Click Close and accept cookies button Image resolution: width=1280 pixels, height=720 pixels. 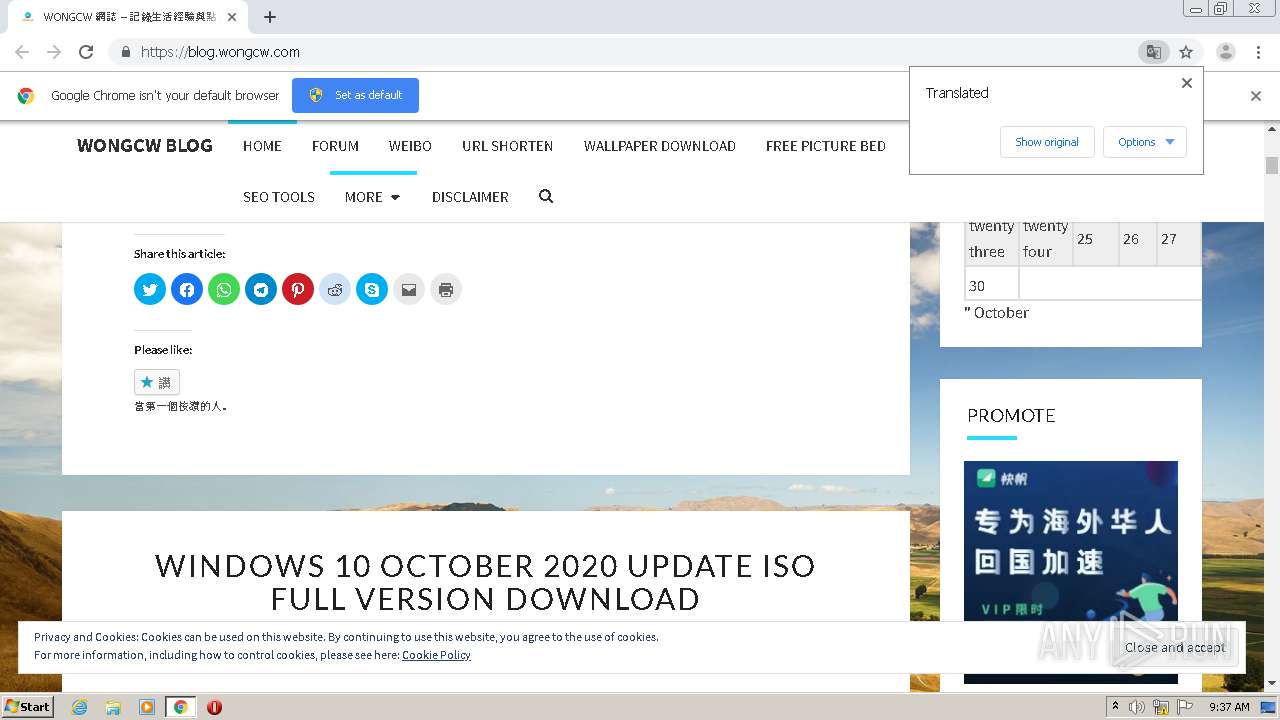pos(1175,647)
